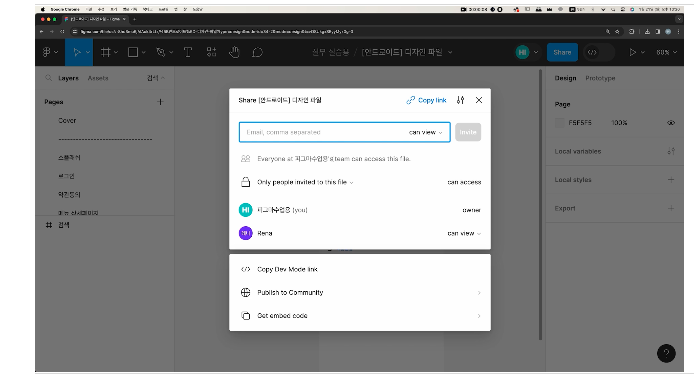
Task: Click the canvas vertical scrollbar
Action: click(x=540, y=205)
